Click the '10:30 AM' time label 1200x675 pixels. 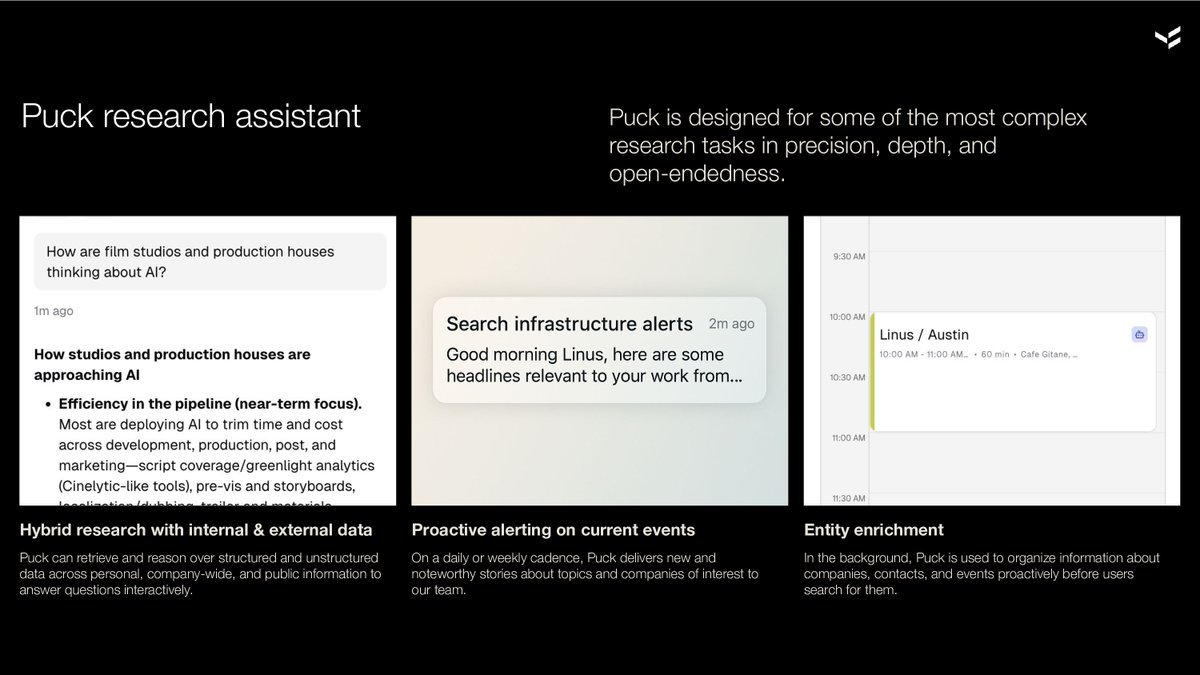coord(847,377)
